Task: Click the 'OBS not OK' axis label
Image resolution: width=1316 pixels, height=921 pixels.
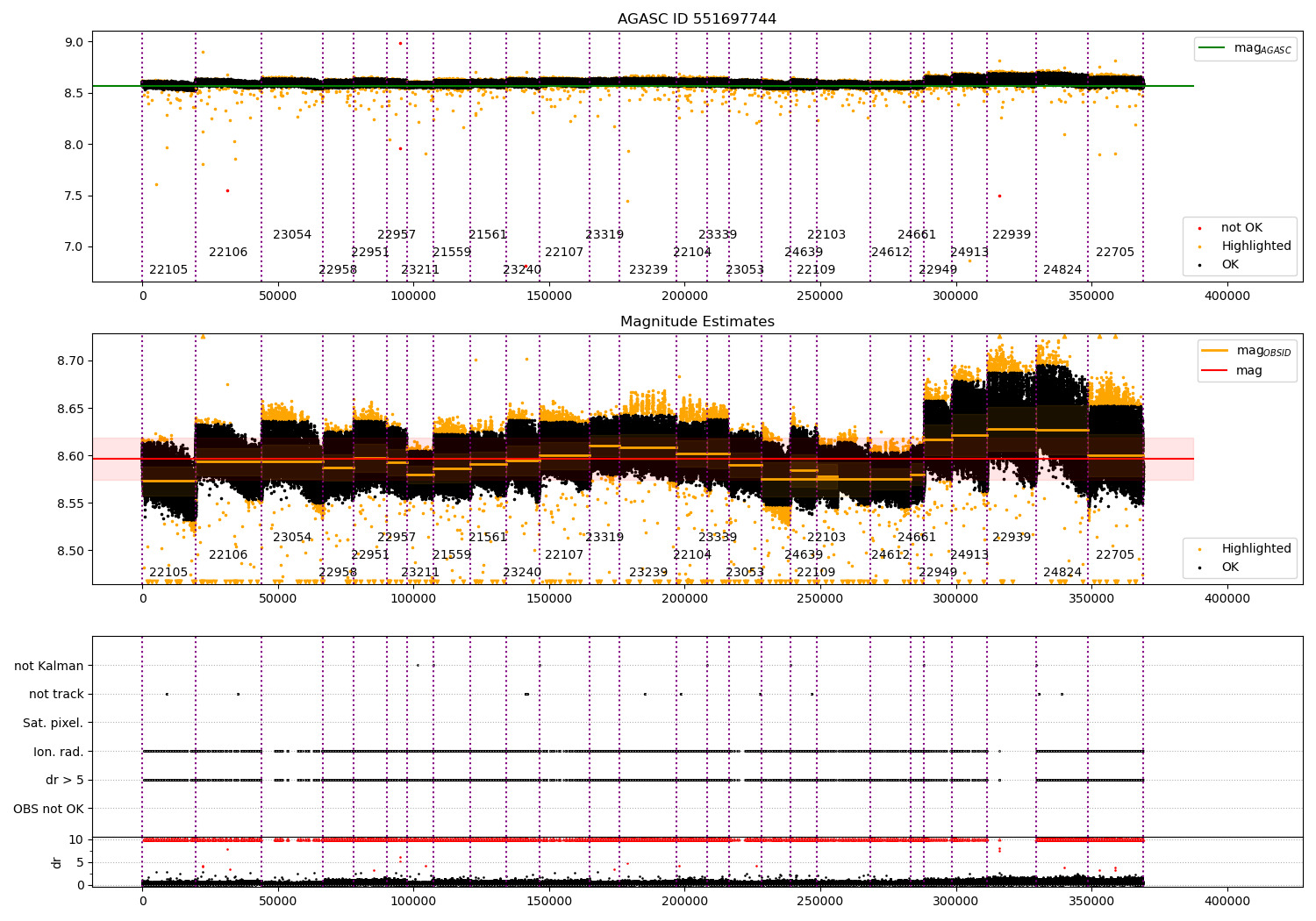Action: click(48, 809)
